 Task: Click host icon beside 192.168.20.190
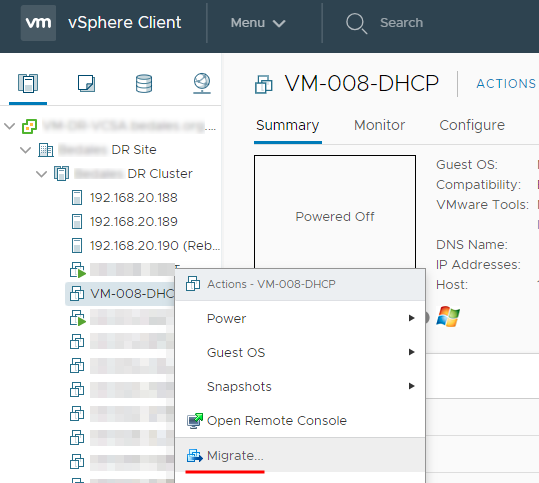[77, 246]
